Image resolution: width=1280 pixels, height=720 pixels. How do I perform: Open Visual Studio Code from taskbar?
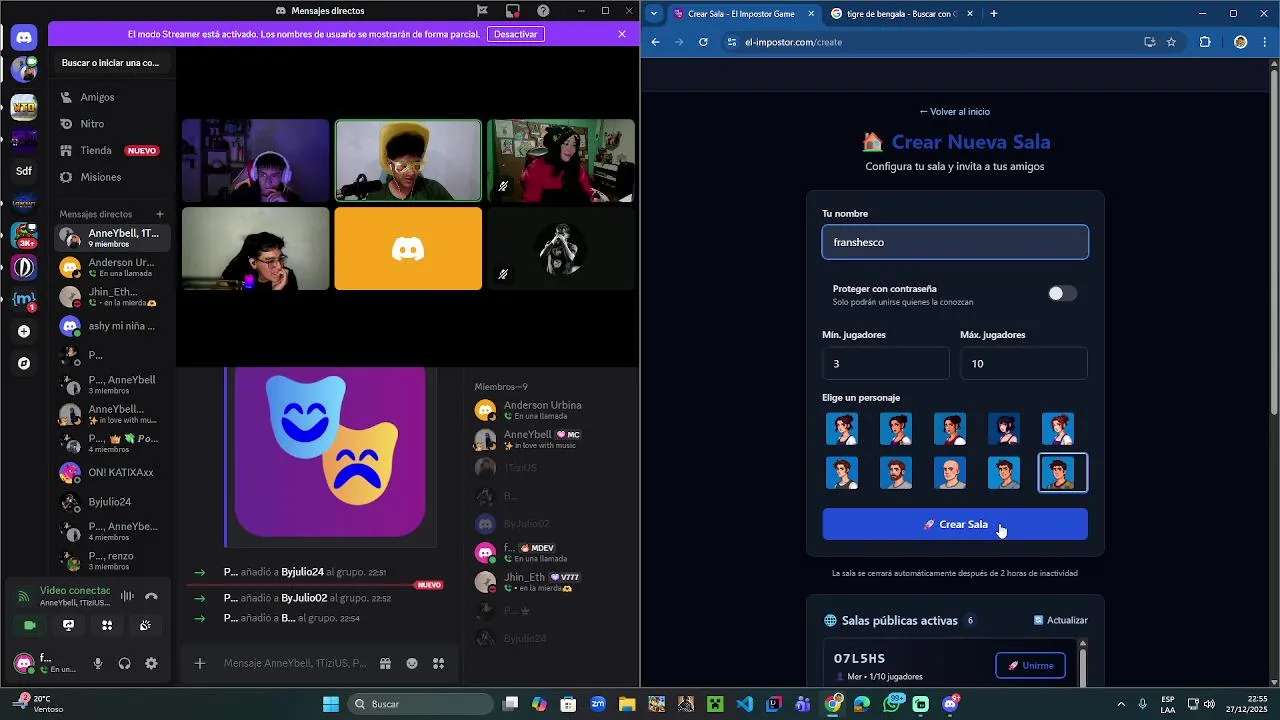coord(744,704)
